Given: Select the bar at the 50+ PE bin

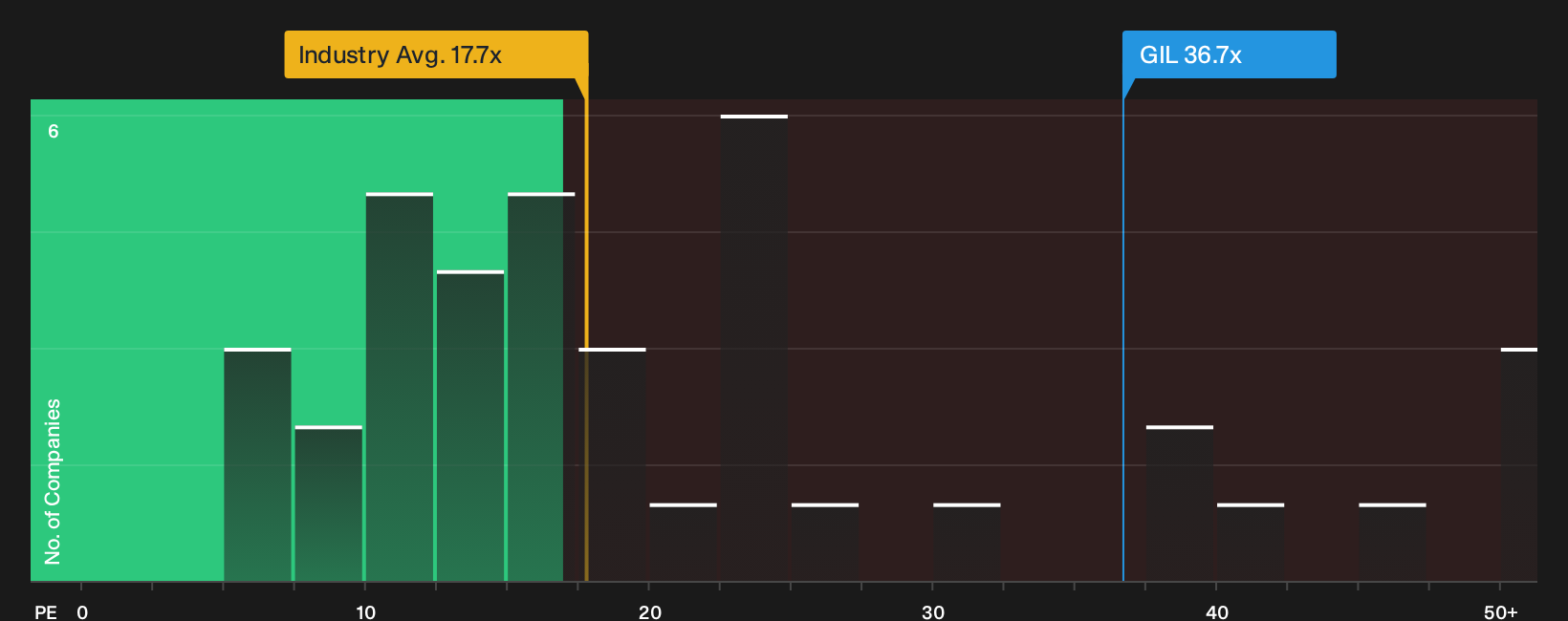Looking at the screenshot, I should point(1519,464).
